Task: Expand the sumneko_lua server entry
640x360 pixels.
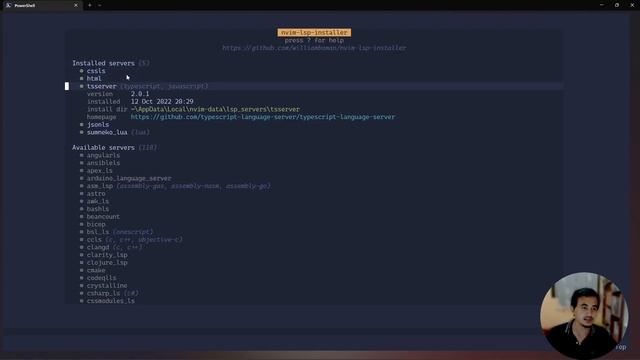Action: (x=107, y=132)
